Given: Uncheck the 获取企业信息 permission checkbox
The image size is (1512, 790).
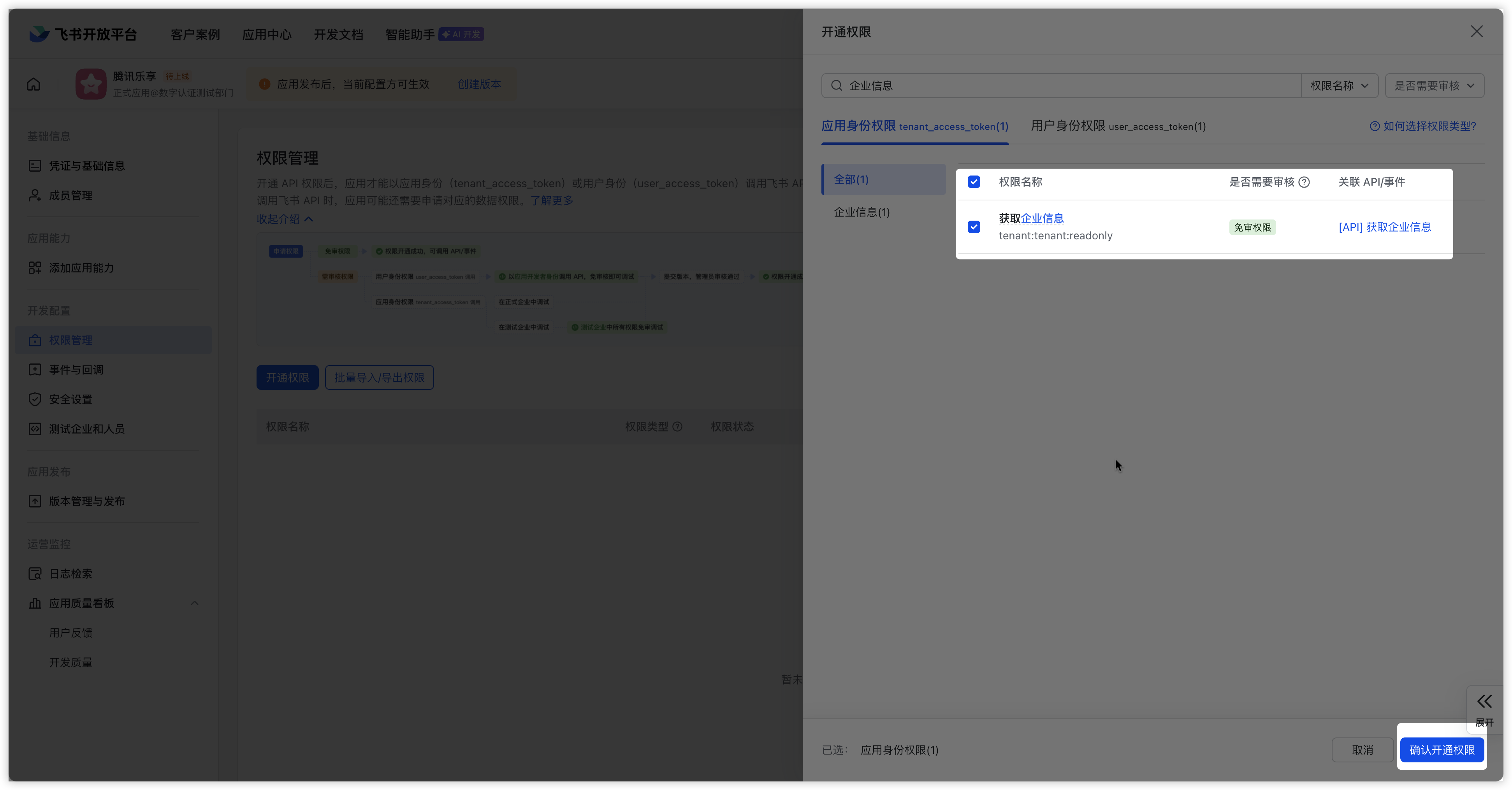Looking at the screenshot, I should point(974,227).
